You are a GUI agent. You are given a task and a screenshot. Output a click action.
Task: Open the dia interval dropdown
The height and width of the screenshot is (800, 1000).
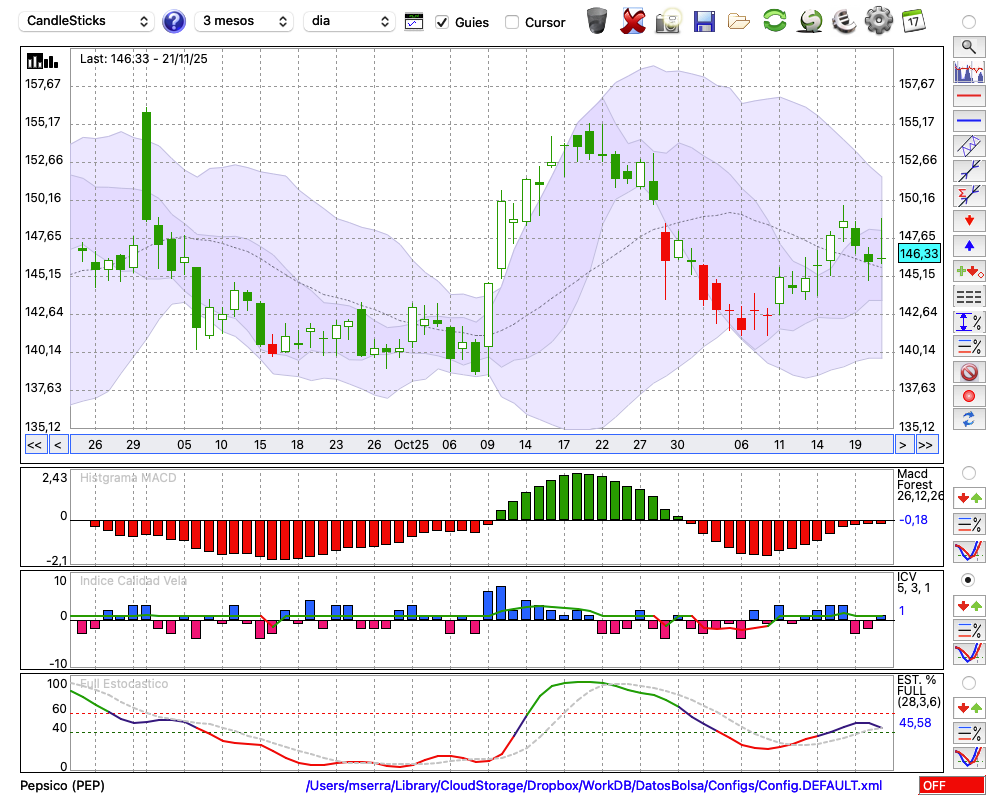[x=350, y=21]
